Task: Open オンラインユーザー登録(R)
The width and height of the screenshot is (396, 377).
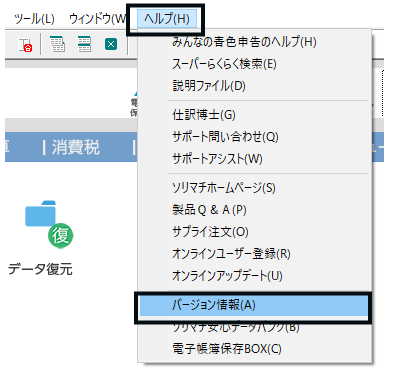Action: [x=255, y=254]
